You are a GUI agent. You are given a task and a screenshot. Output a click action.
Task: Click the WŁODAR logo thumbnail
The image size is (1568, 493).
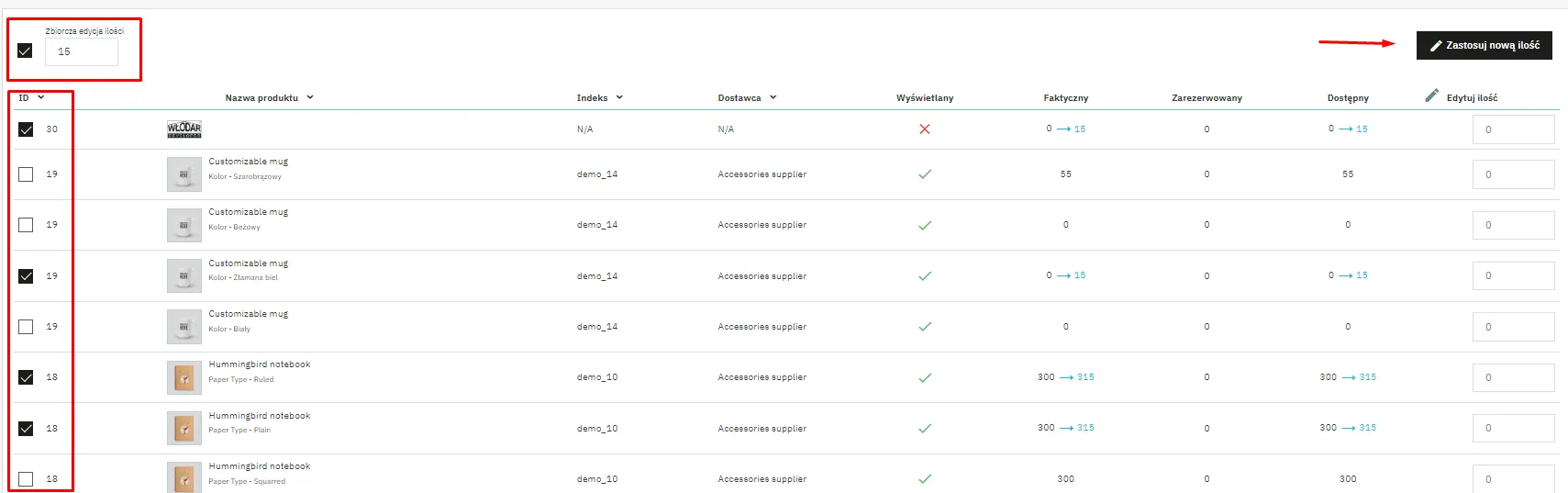pos(183,129)
